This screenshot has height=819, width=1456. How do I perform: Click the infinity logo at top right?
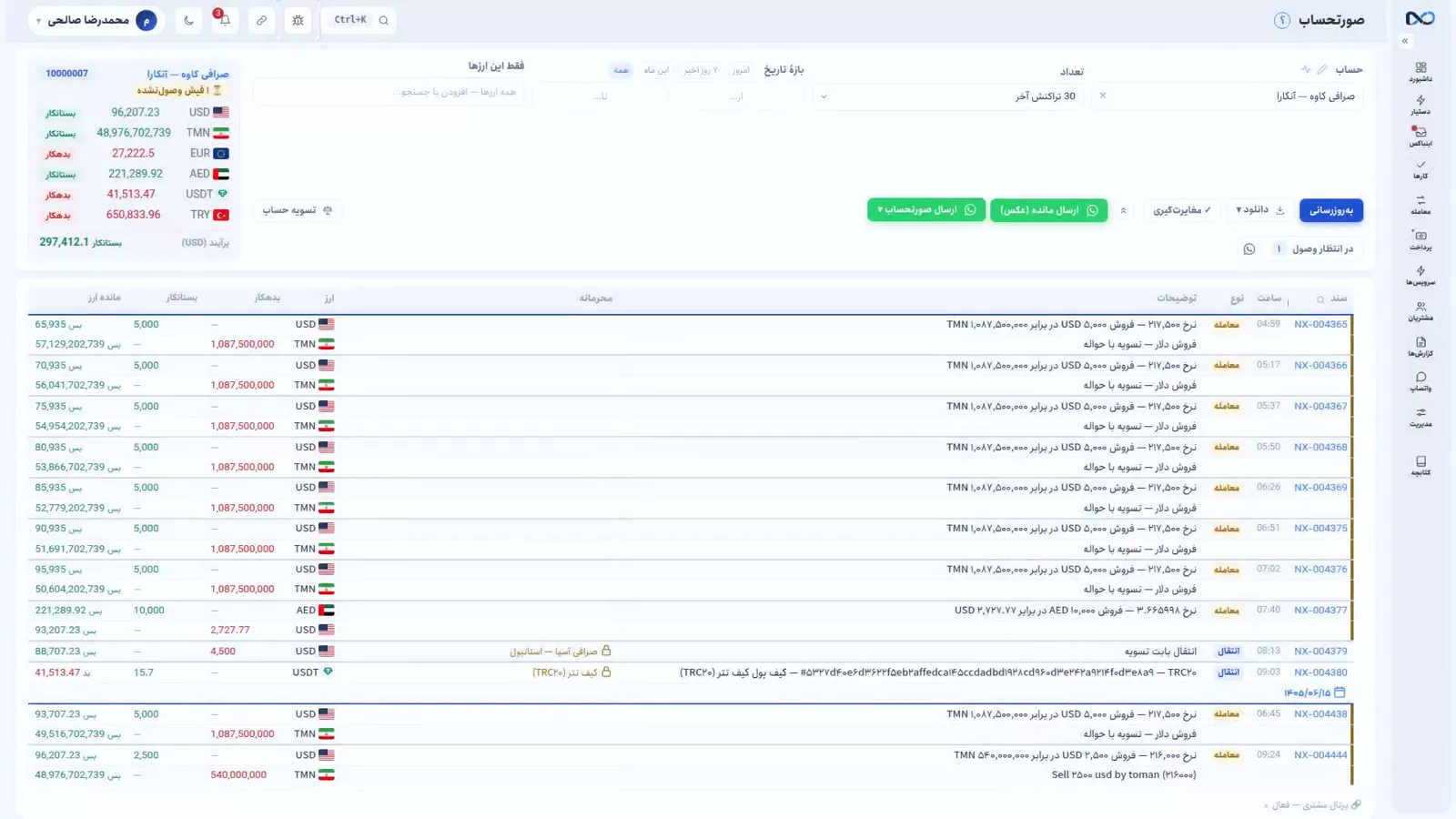[1420, 18]
